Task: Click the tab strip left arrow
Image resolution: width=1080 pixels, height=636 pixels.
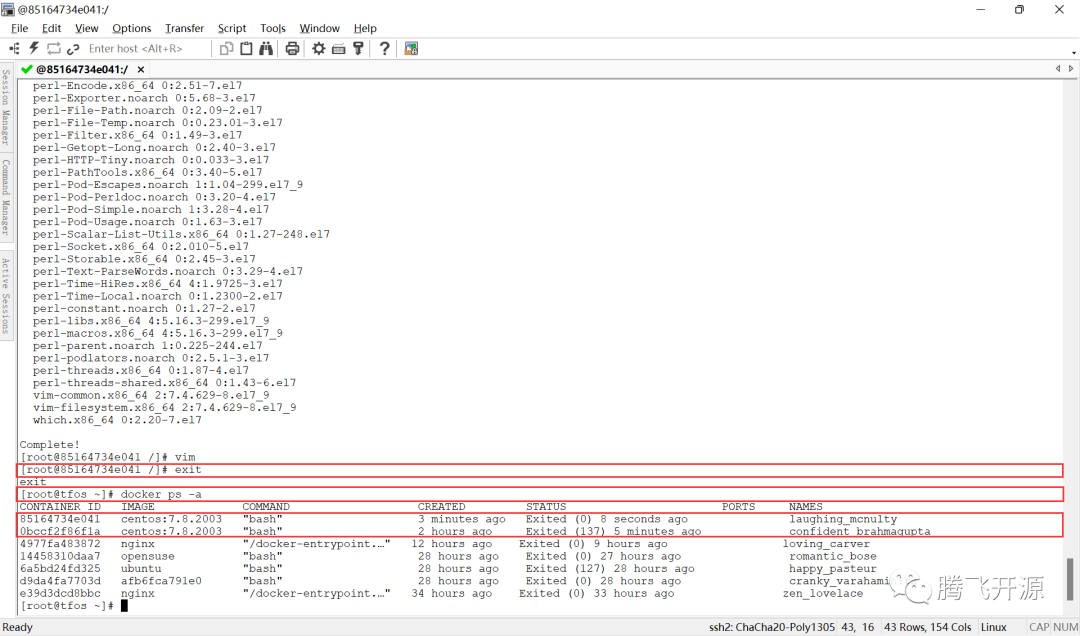Action: pos(1058,69)
